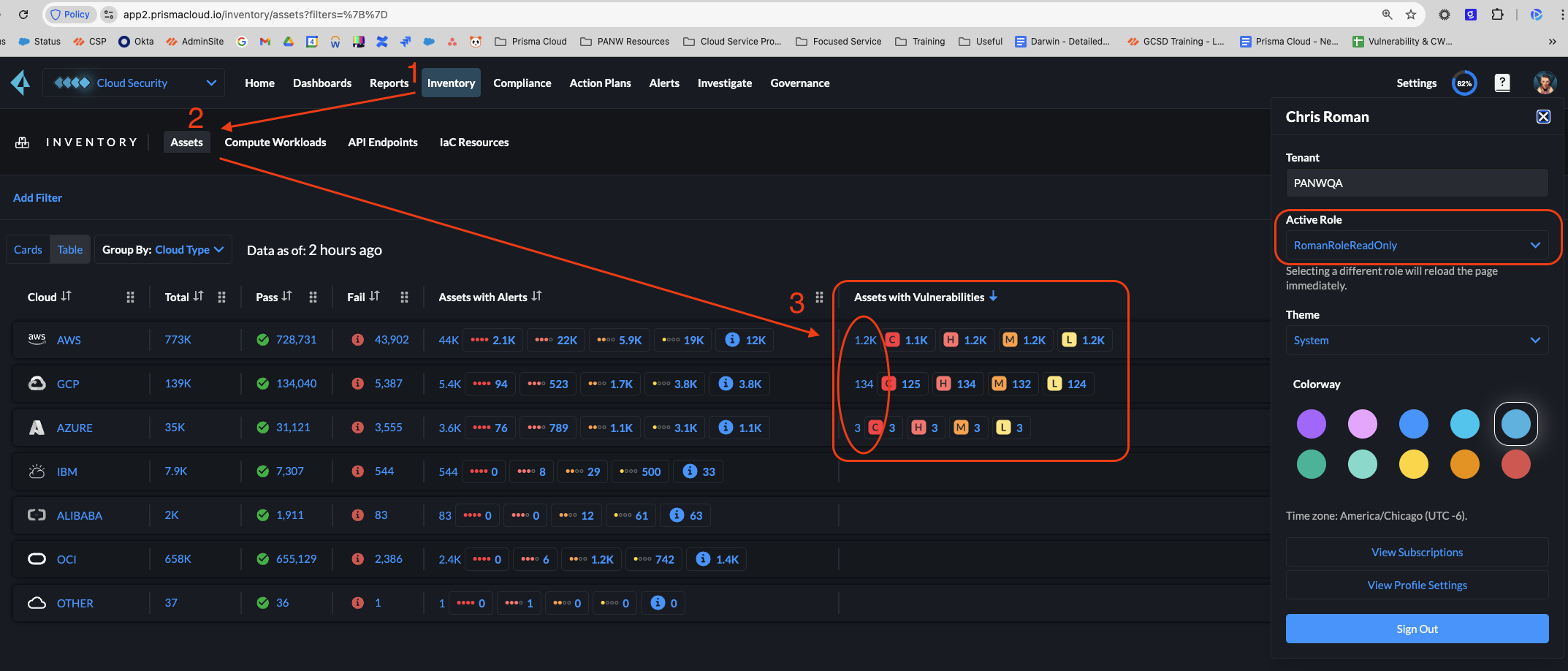Reload the page with browser refresh icon
The width and height of the screenshot is (1568, 671).
23,15
